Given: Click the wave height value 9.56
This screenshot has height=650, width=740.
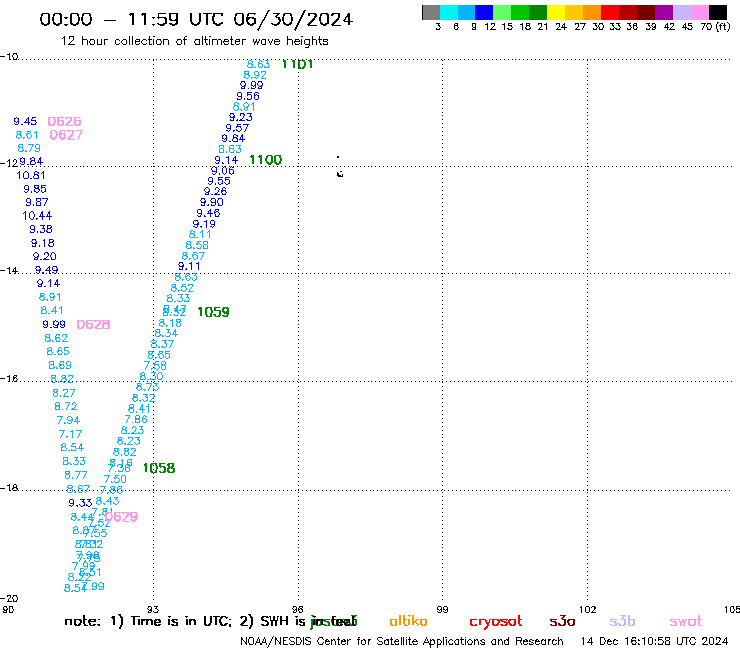Looking at the screenshot, I should tap(248, 96).
